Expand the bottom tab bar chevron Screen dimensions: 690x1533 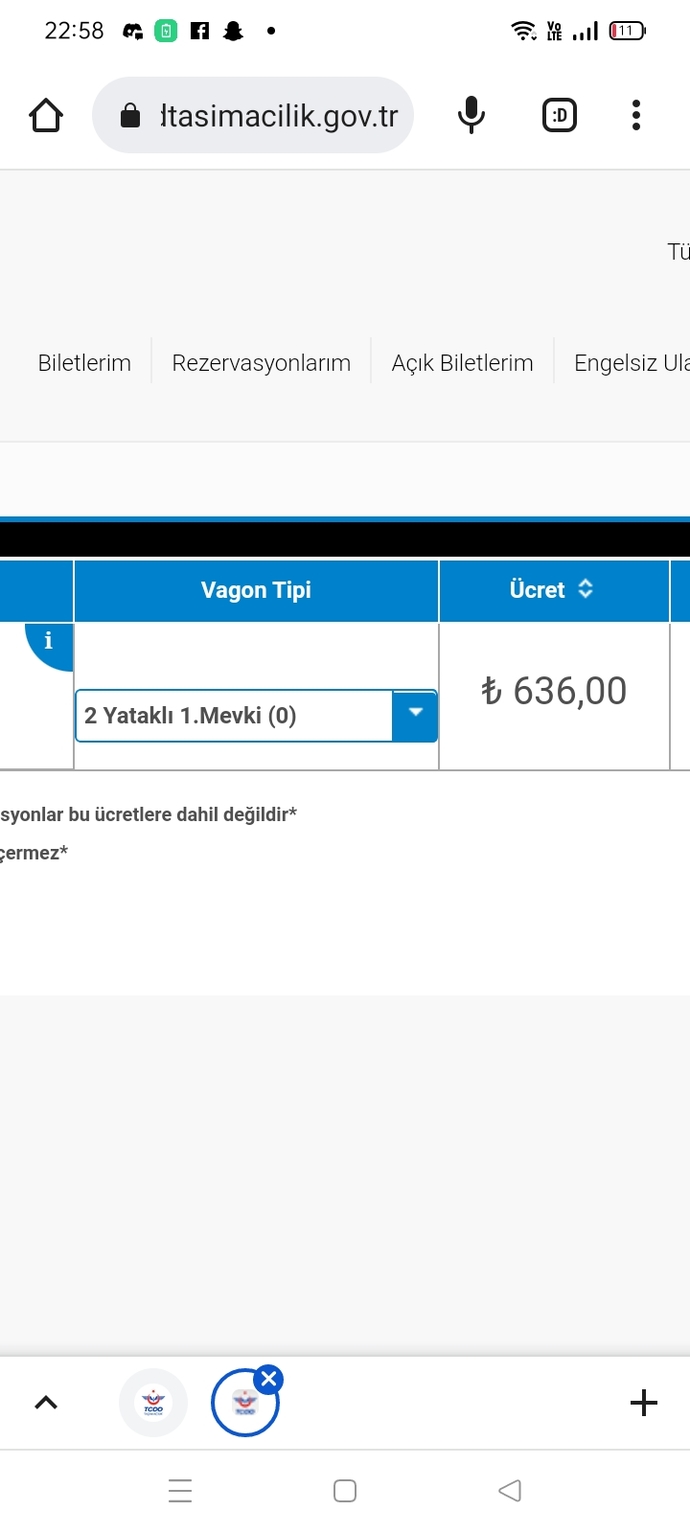pyautogui.click(x=46, y=1403)
